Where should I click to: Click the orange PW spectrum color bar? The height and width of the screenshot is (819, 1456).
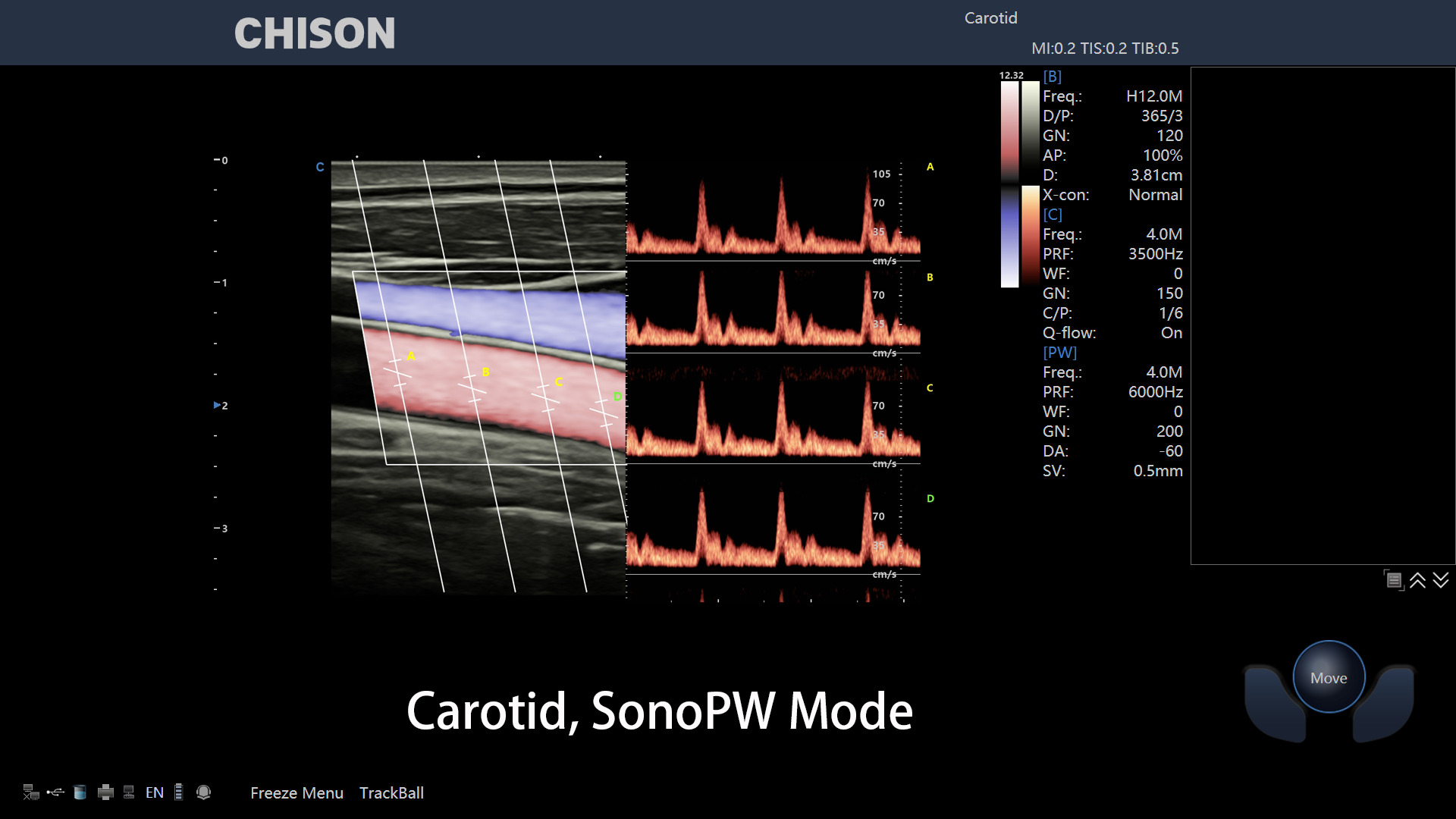click(x=1031, y=236)
